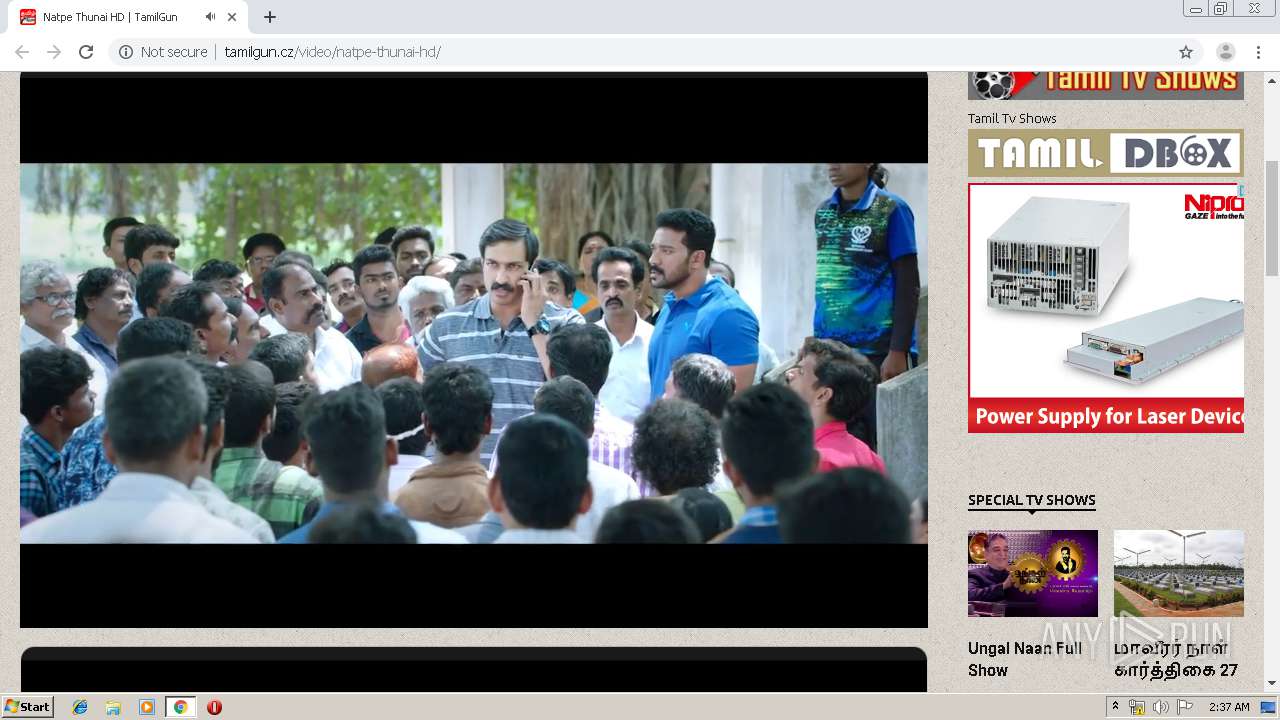Open the Windows Start menu

28,706
